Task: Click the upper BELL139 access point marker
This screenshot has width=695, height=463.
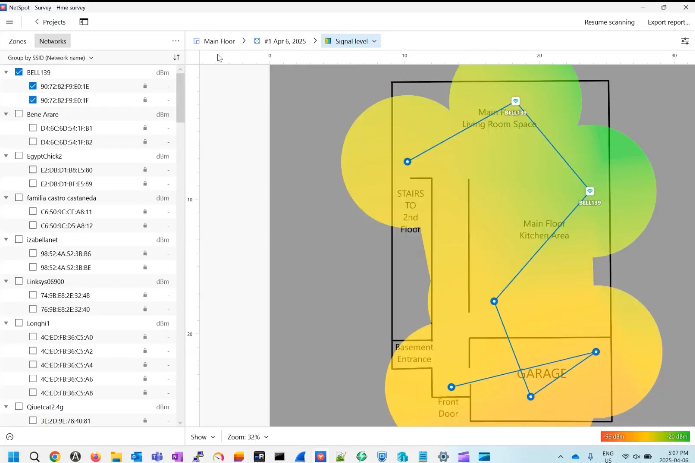Action: pos(515,101)
